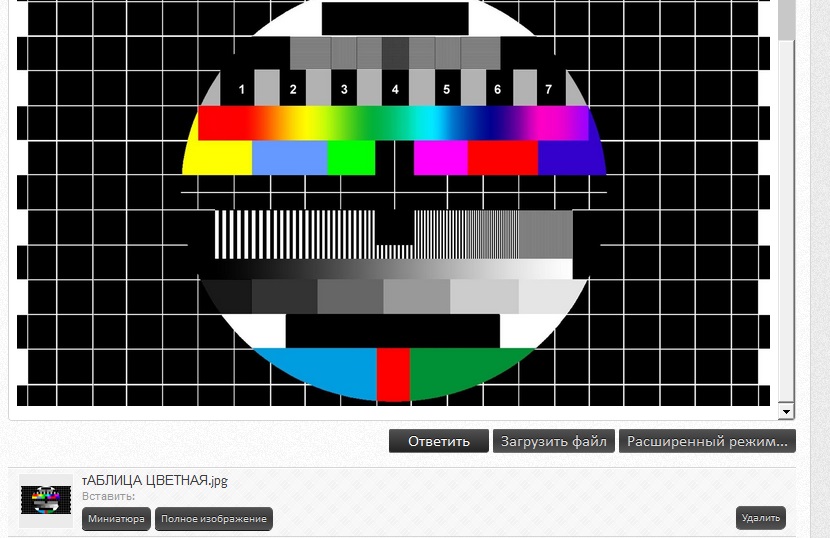Click number 7 in the test pattern
This screenshot has width=830, height=538.
(548, 90)
